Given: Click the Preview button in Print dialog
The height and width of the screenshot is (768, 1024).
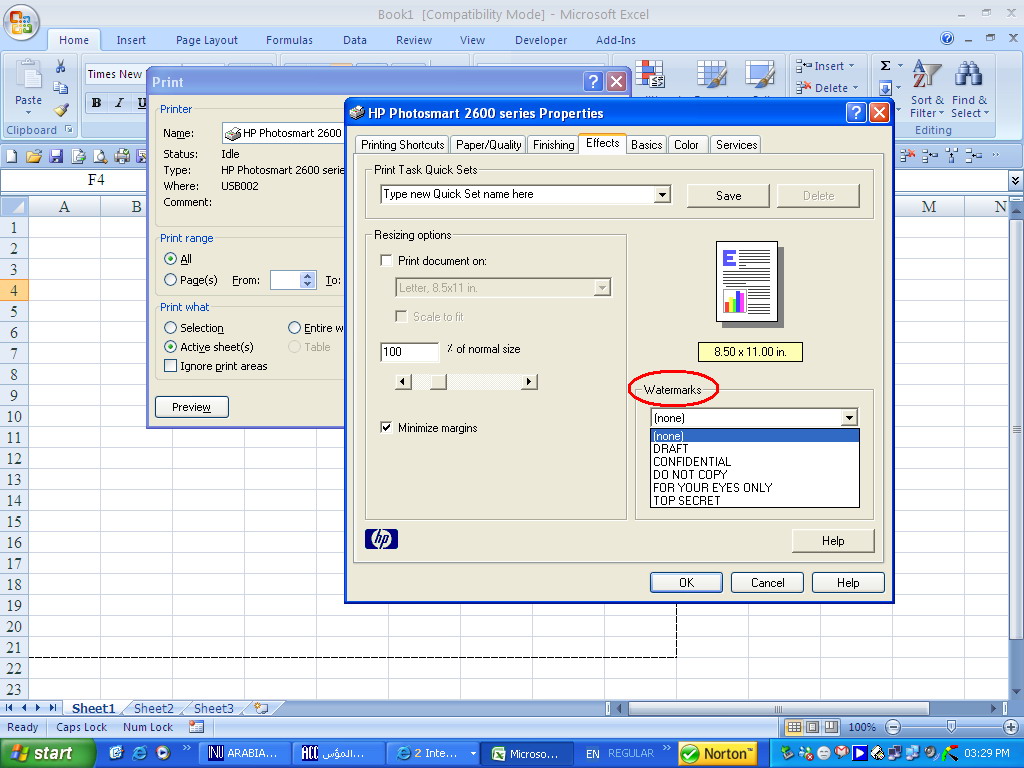Looking at the screenshot, I should 191,407.
